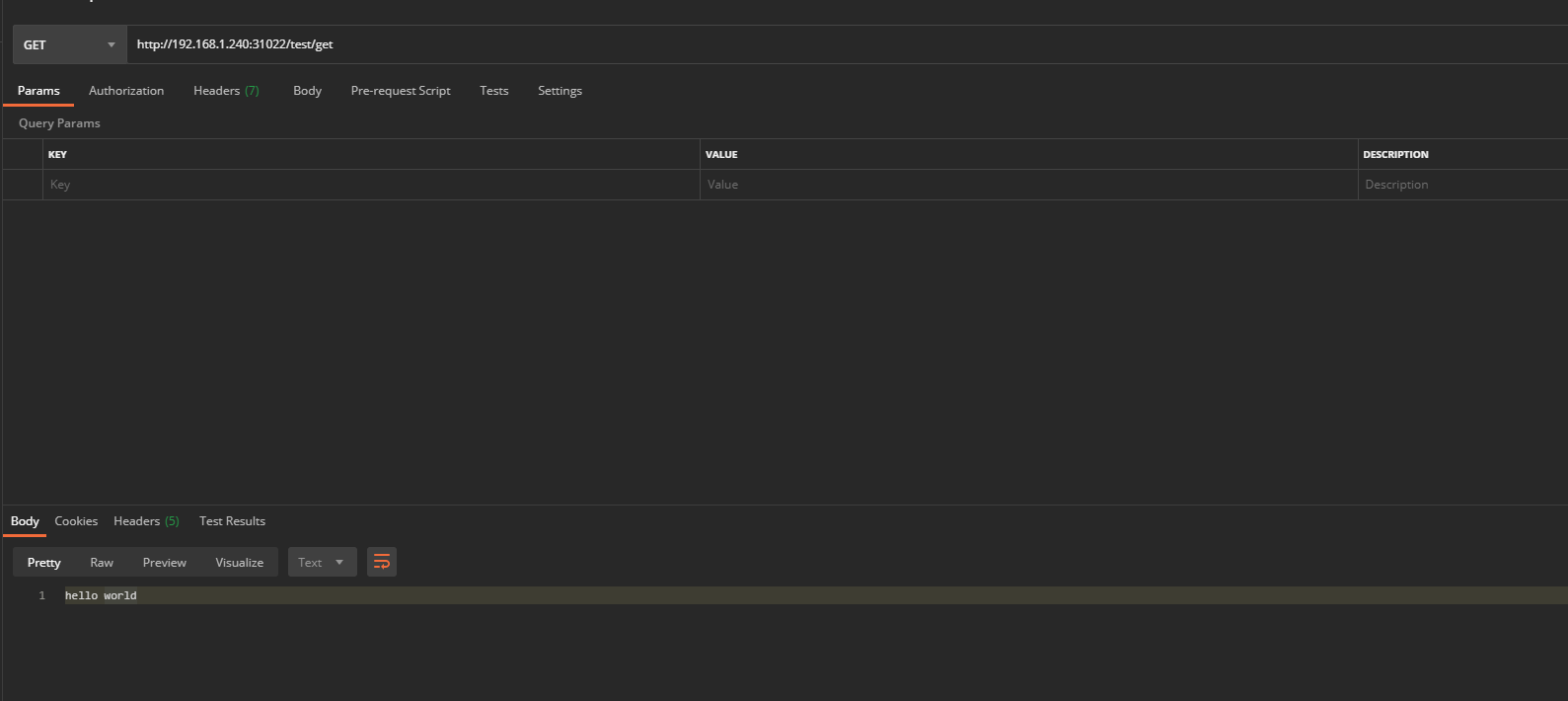This screenshot has height=701, width=1568.
Task: Select the request Body tab
Action: pyautogui.click(x=307, y=91)
